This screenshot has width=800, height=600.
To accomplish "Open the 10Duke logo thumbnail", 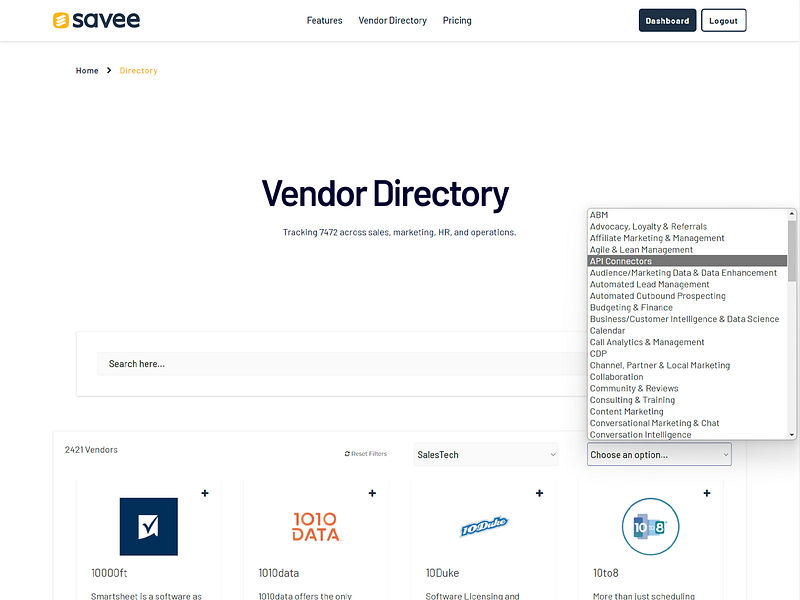I will tap(484, 527).
